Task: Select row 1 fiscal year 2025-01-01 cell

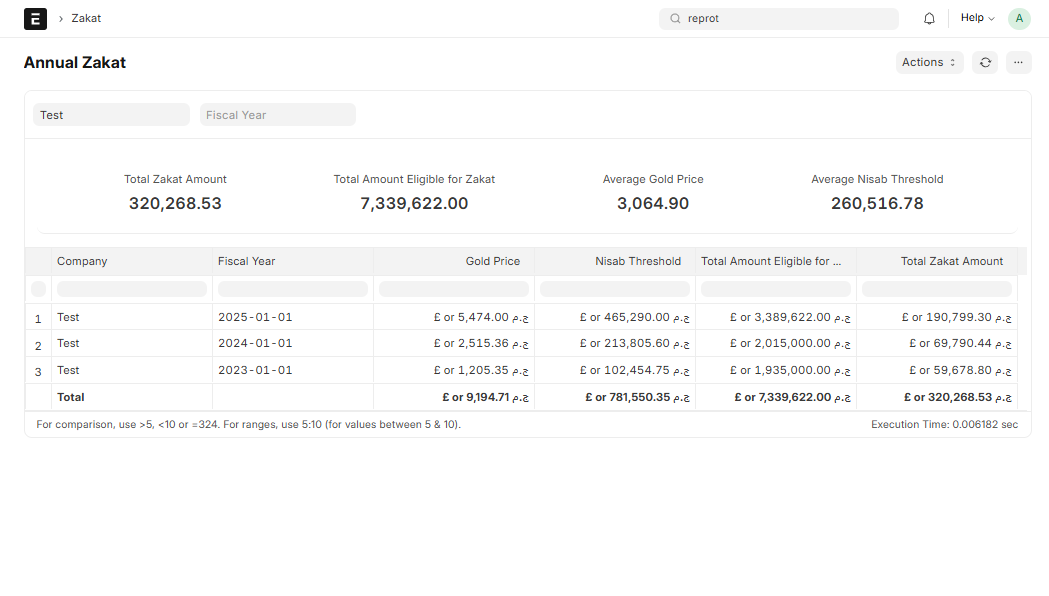Action: click(292, 317)
